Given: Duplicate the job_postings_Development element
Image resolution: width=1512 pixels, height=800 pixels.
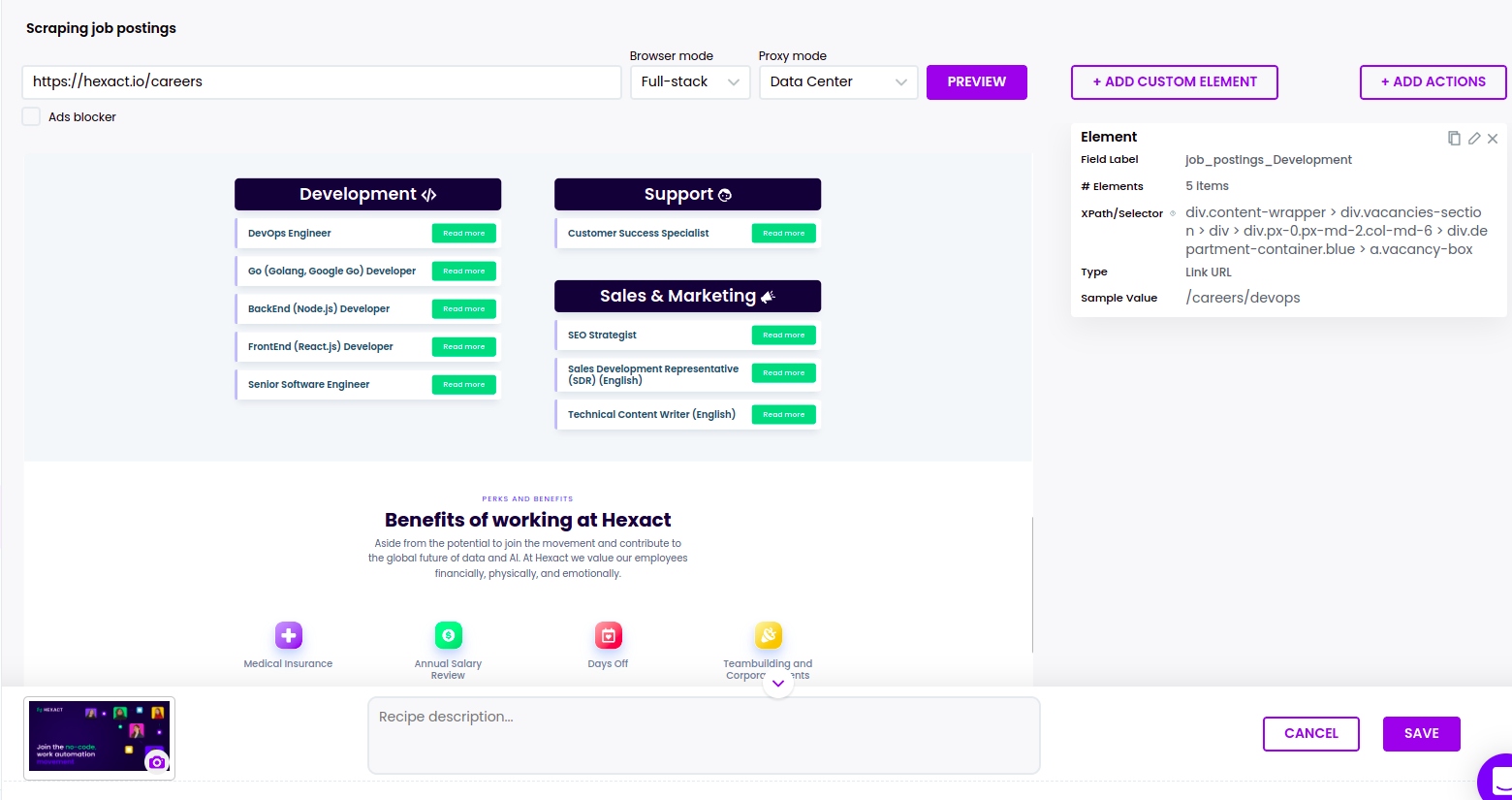Looking at the screenshot, I should [1454, 138].
